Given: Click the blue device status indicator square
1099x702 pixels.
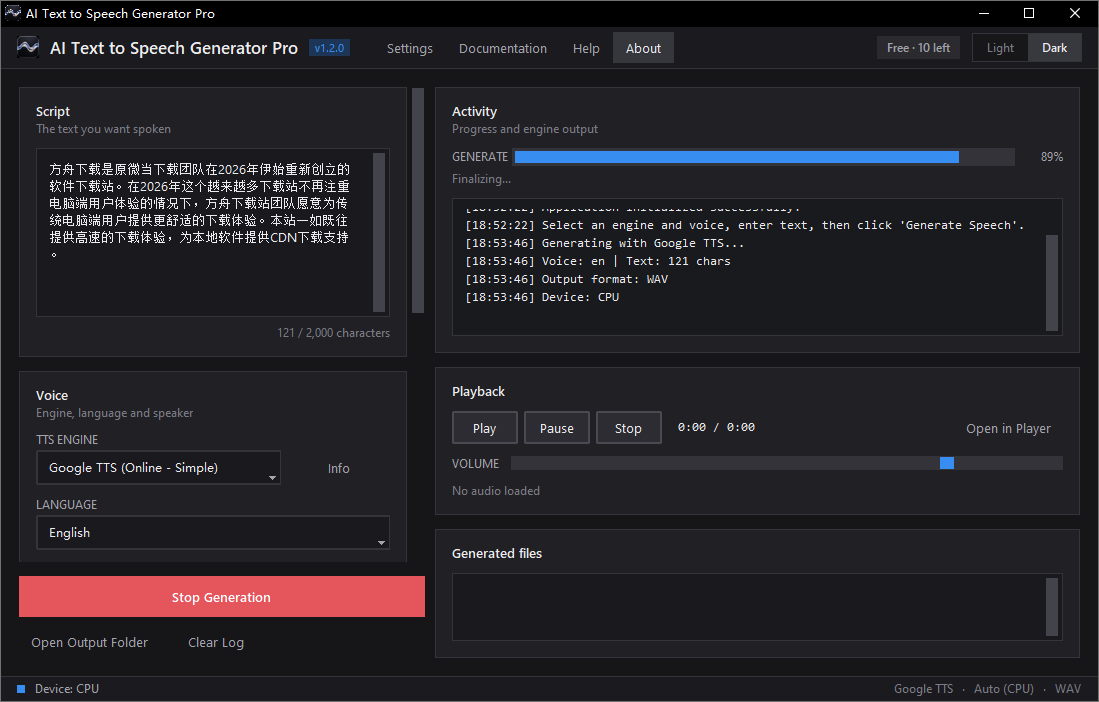Looking at the screenshot, I should click(21, 689).
